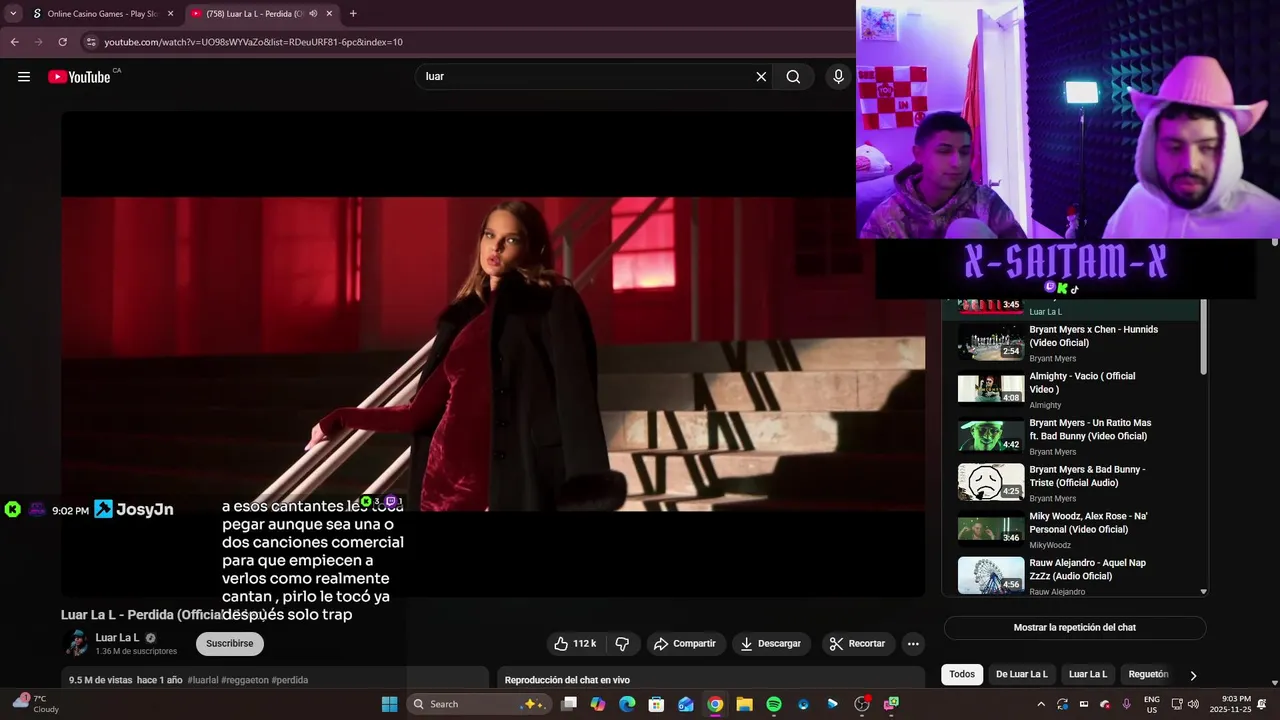
Task: Subscribe using the Suscribirse button
Action: tap(230, 644)
